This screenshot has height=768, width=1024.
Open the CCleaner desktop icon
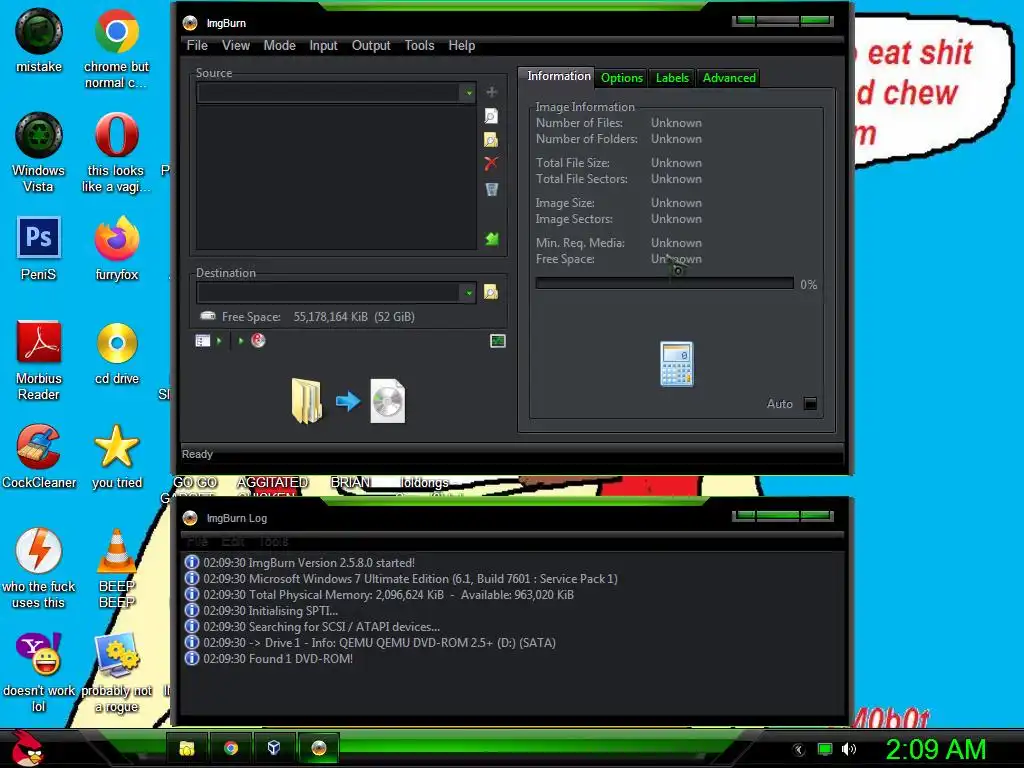[x=39, y=456]
